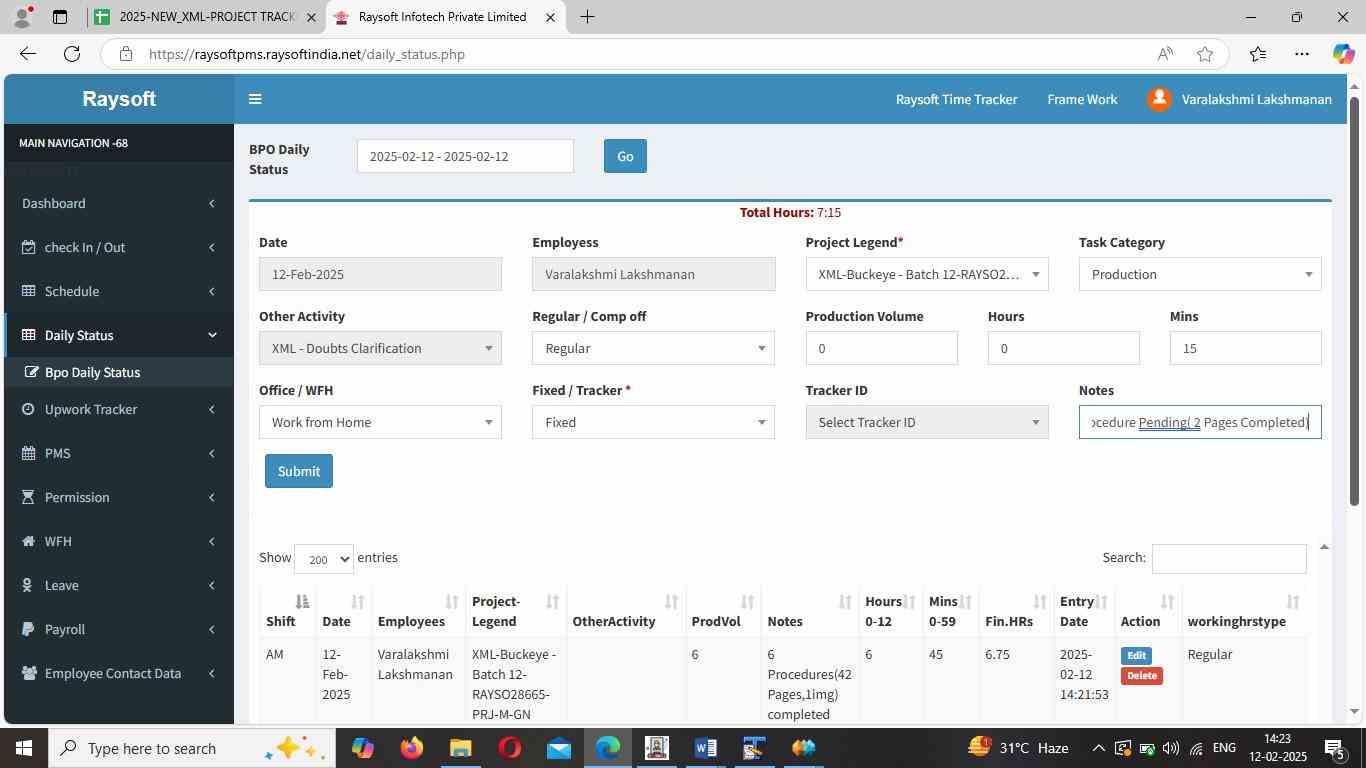Image resolution: width=1366 pixels, height=768 pixels.
Task: Click browser refresh icon
Action: [x=72, y=54]
